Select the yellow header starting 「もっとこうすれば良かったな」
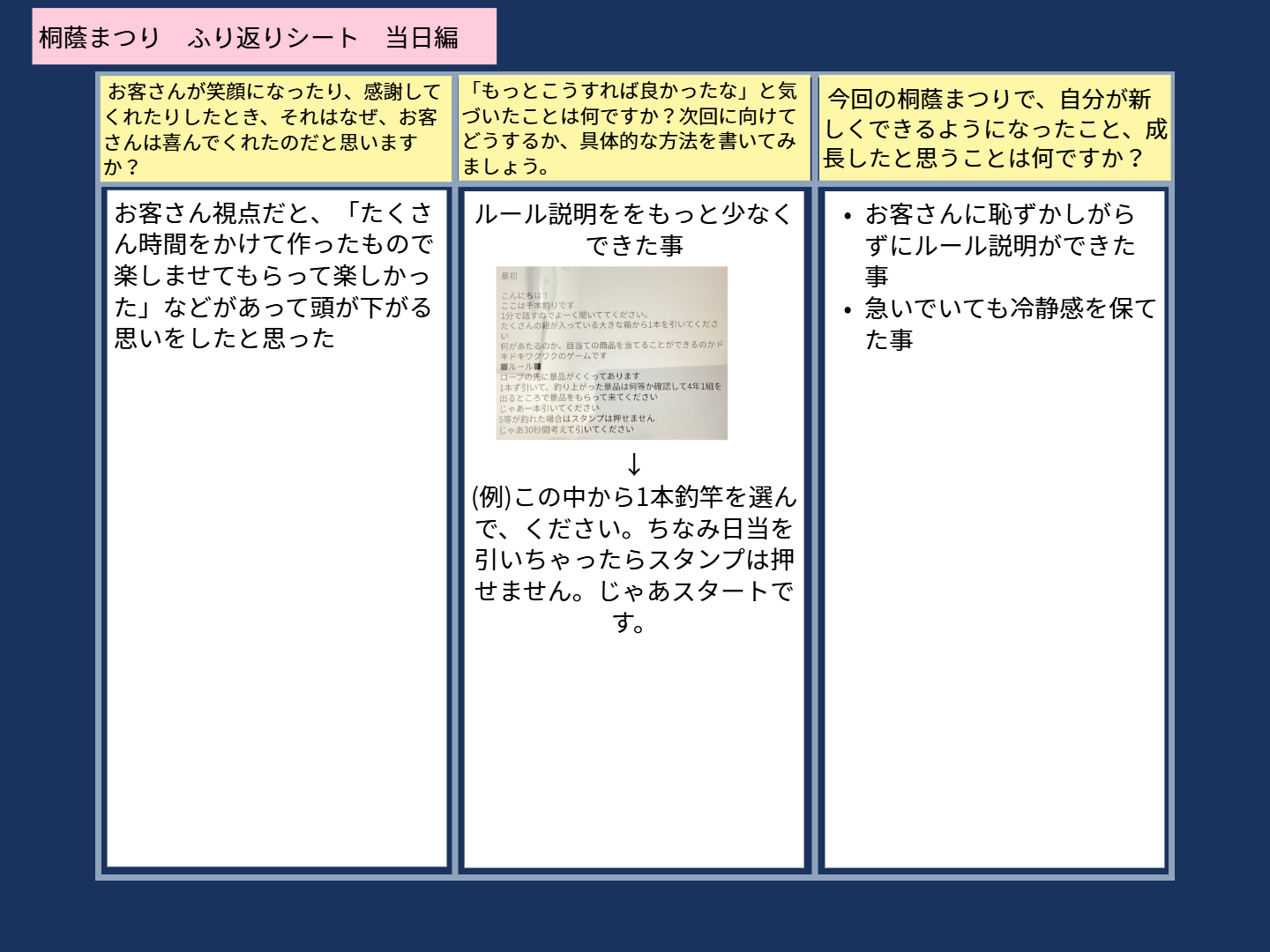This screenshot has width=1270, height=952. click(x=631, y=129)
